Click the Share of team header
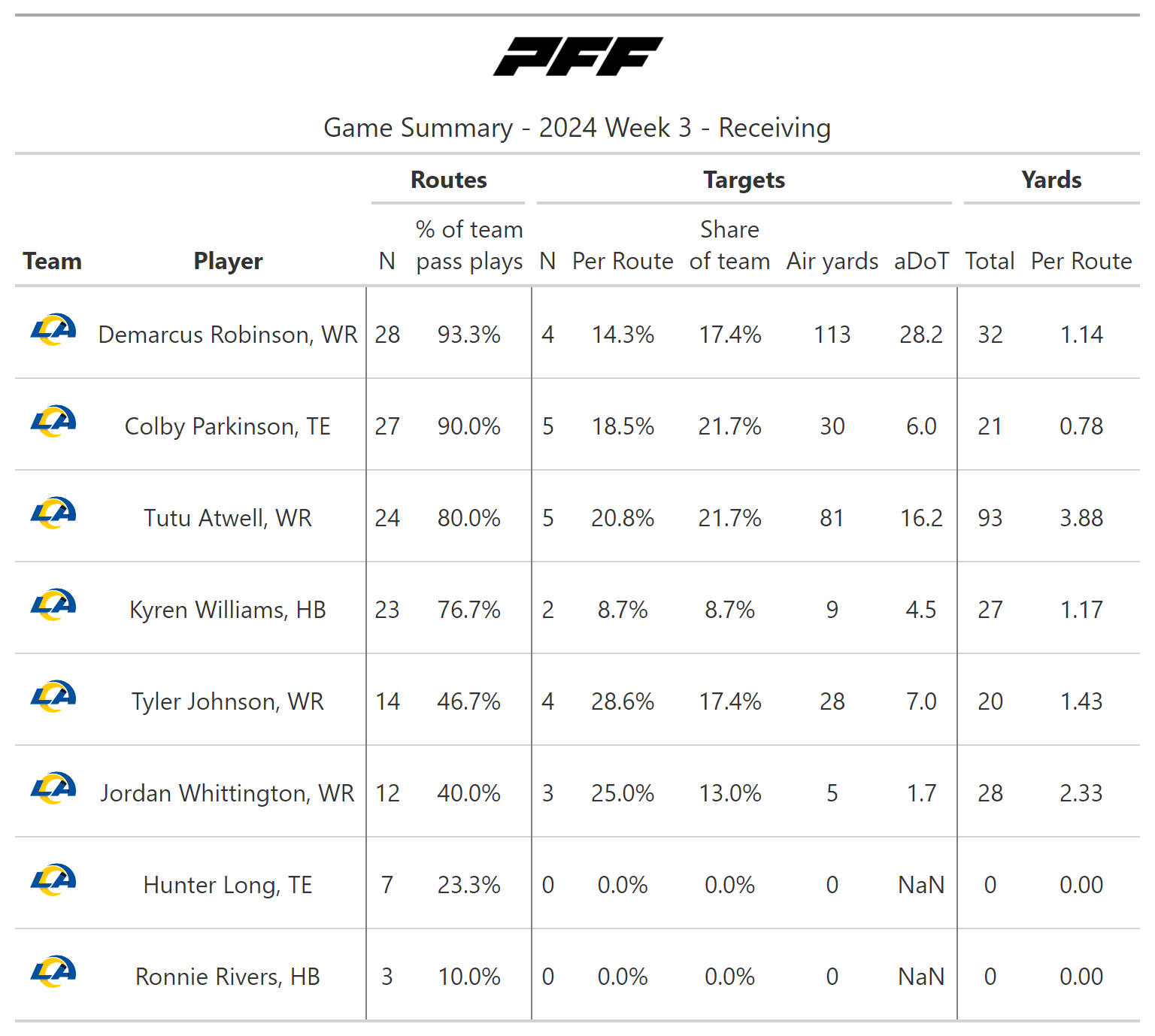1155x1036 pixels. point(729,245)
